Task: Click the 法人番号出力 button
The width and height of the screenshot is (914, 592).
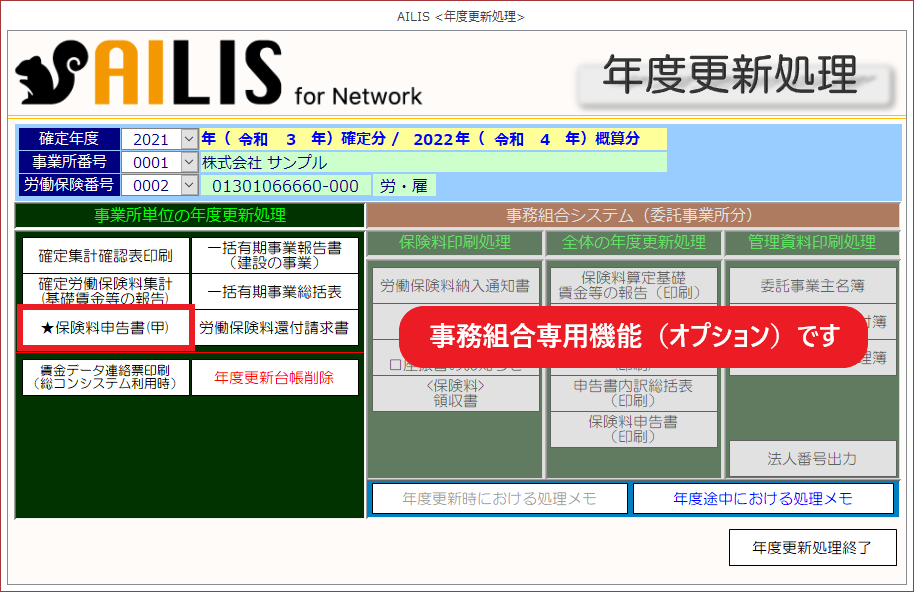Action: pyautogui.click(x=812, y=459)
